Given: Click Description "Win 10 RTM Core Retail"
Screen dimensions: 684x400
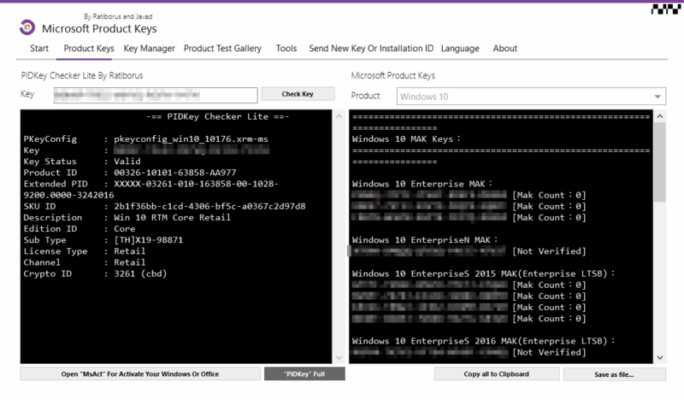Looking at the screenshot, I should click(172, 218).
